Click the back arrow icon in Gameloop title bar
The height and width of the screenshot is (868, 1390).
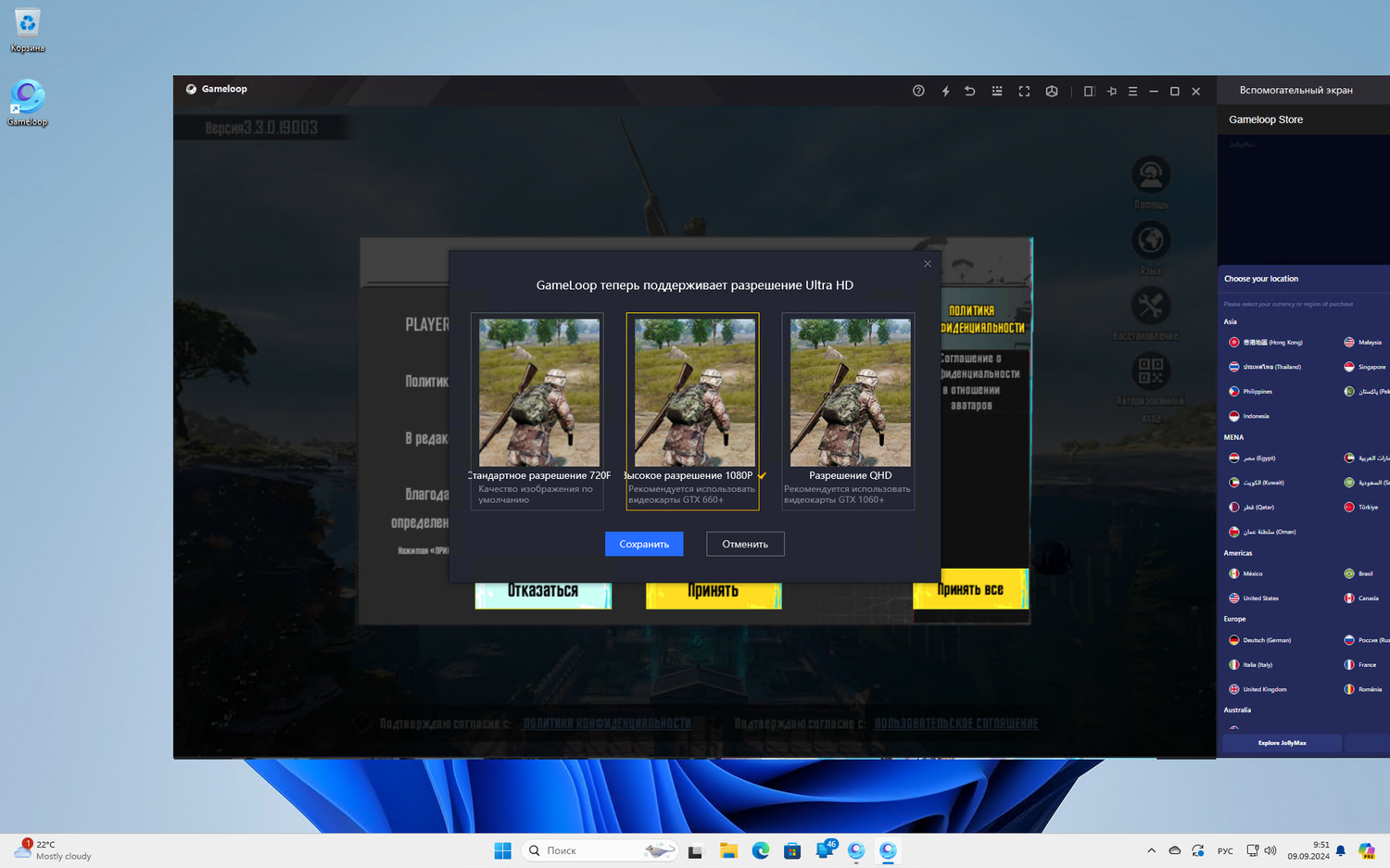970,91
